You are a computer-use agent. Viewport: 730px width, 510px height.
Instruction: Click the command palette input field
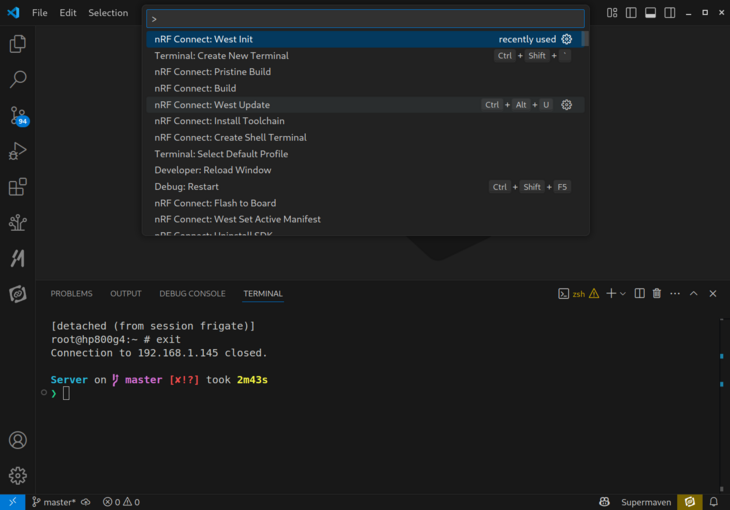pyautogui.click(x=365, y=19)
